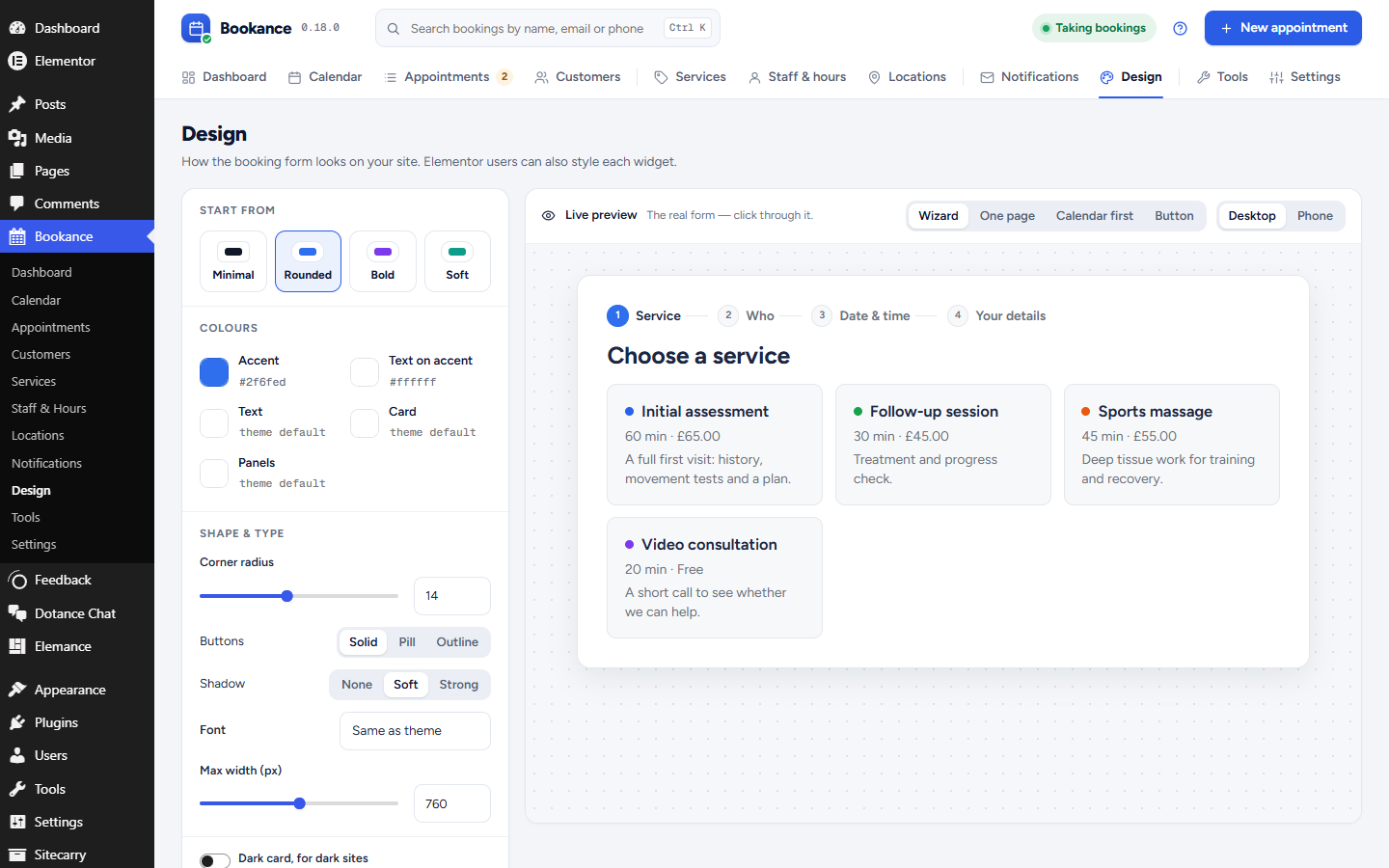This screenshot has height=868, width=1389.
Task: Open the Staff & hours tab
Action: pos(797,77)
